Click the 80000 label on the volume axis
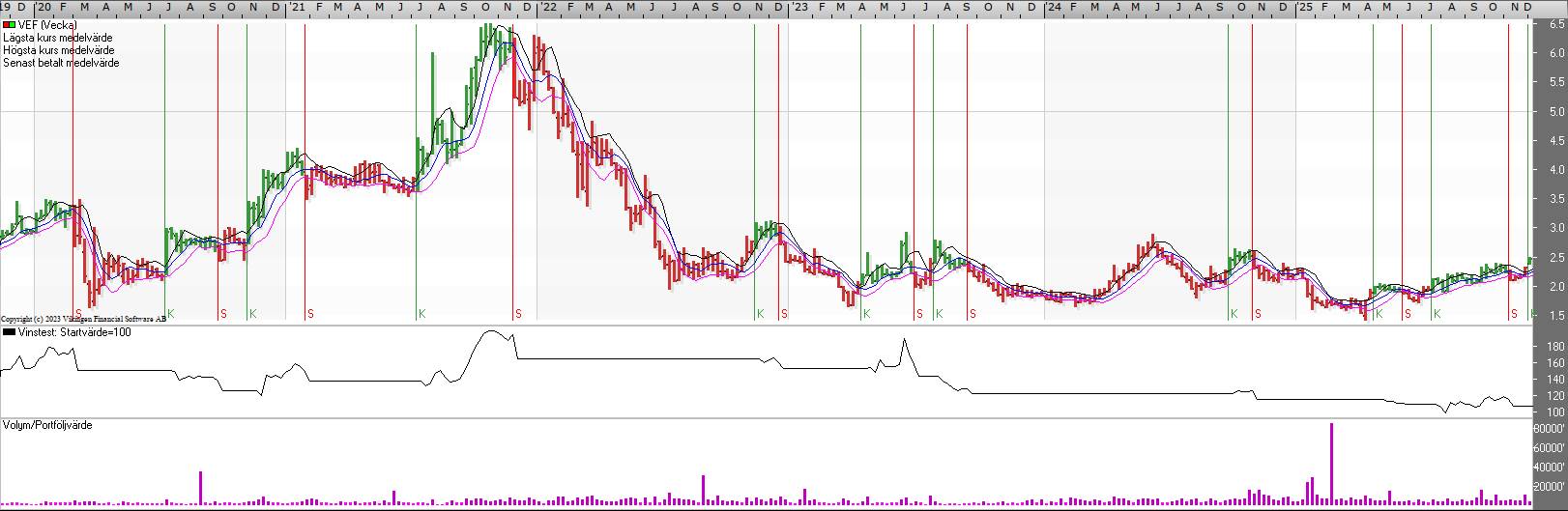 [x=1550, y=429]
